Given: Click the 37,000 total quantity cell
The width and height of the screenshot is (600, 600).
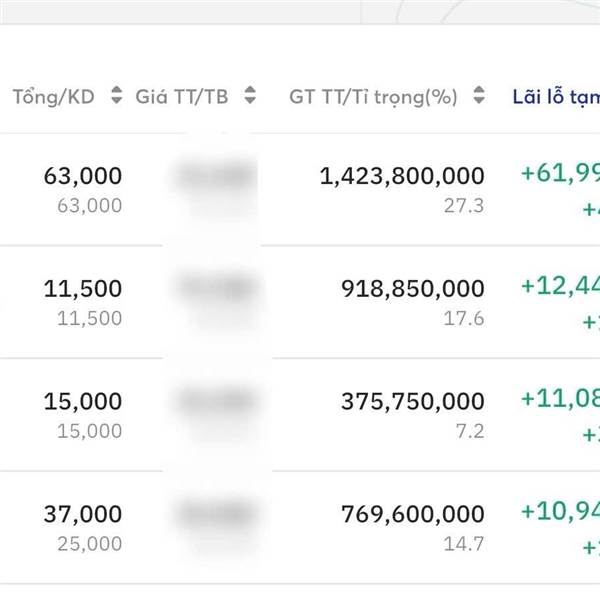Looking at the screenshot, I should coord(83,514).
